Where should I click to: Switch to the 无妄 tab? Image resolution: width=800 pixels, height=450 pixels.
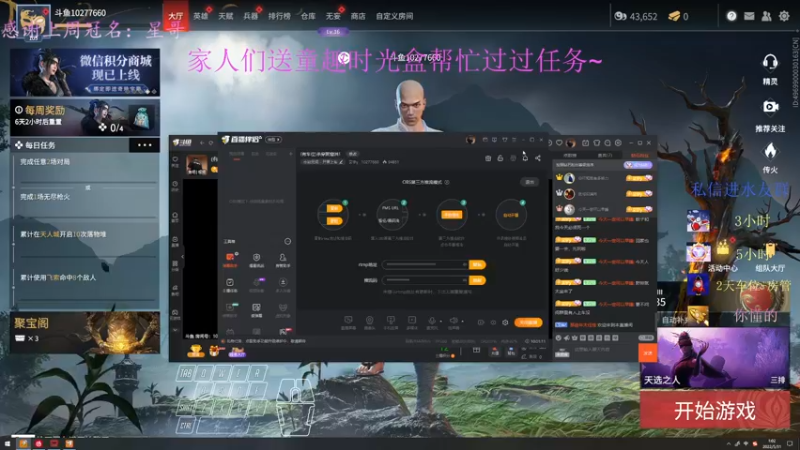click(x=333, y=16)
